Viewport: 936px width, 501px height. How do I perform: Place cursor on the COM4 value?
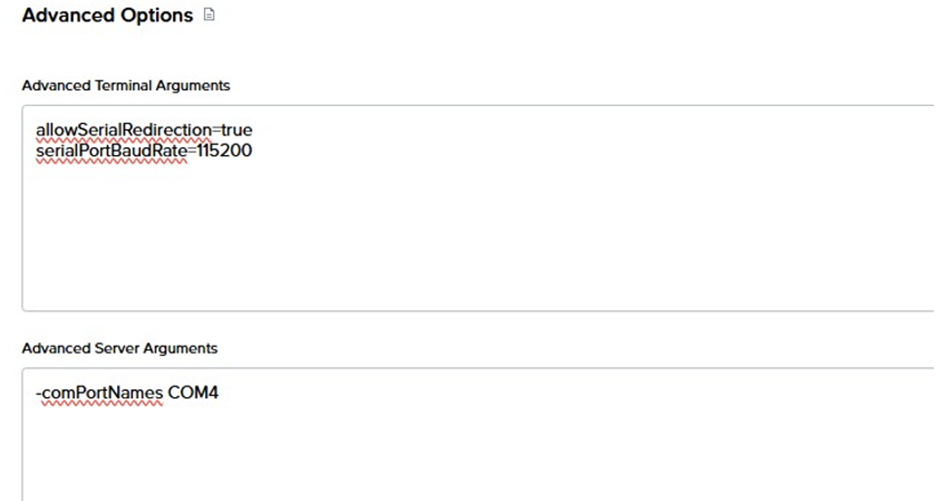point(192,393)
